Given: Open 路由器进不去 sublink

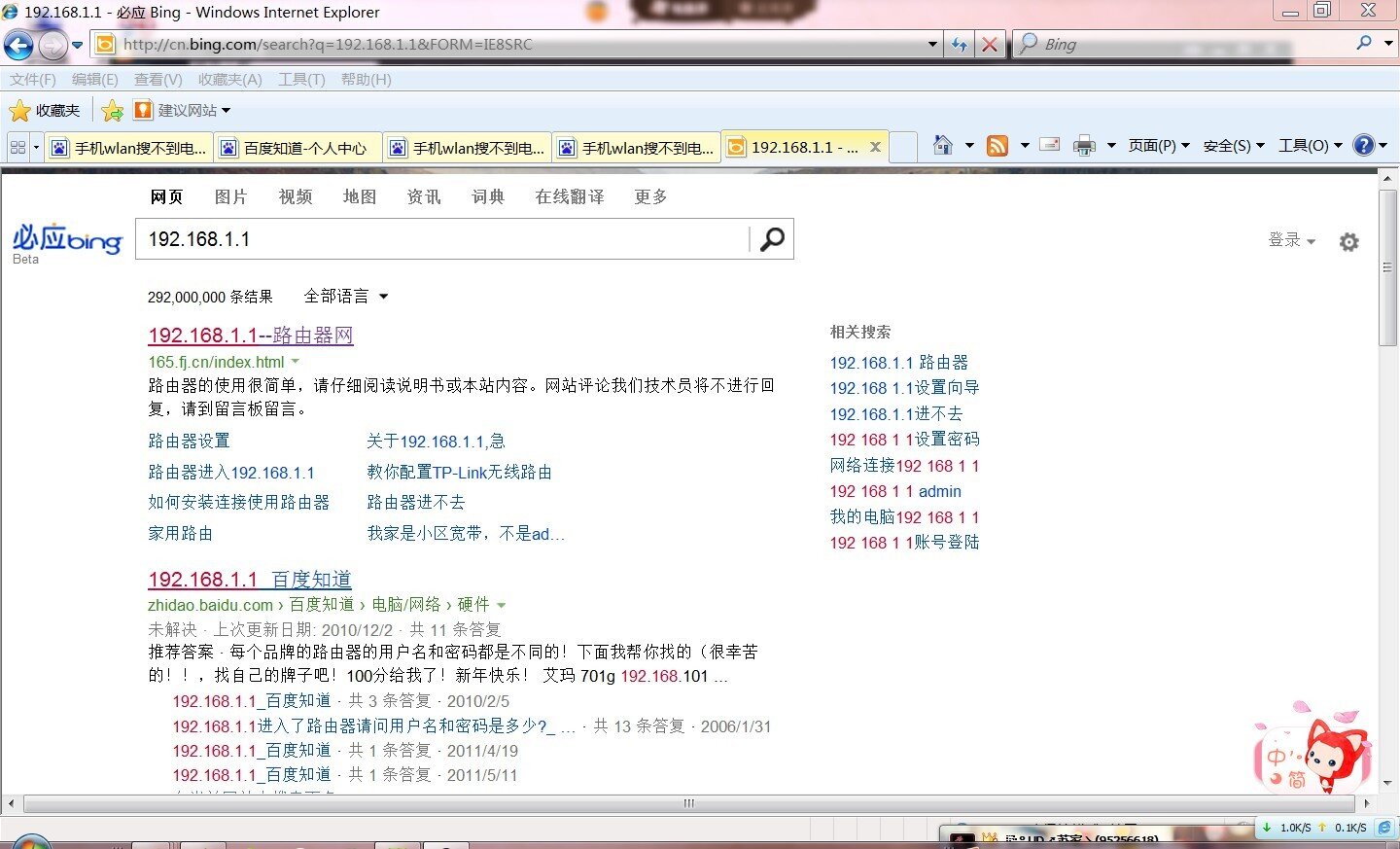Looking at the screenshot, I should 415,503.
